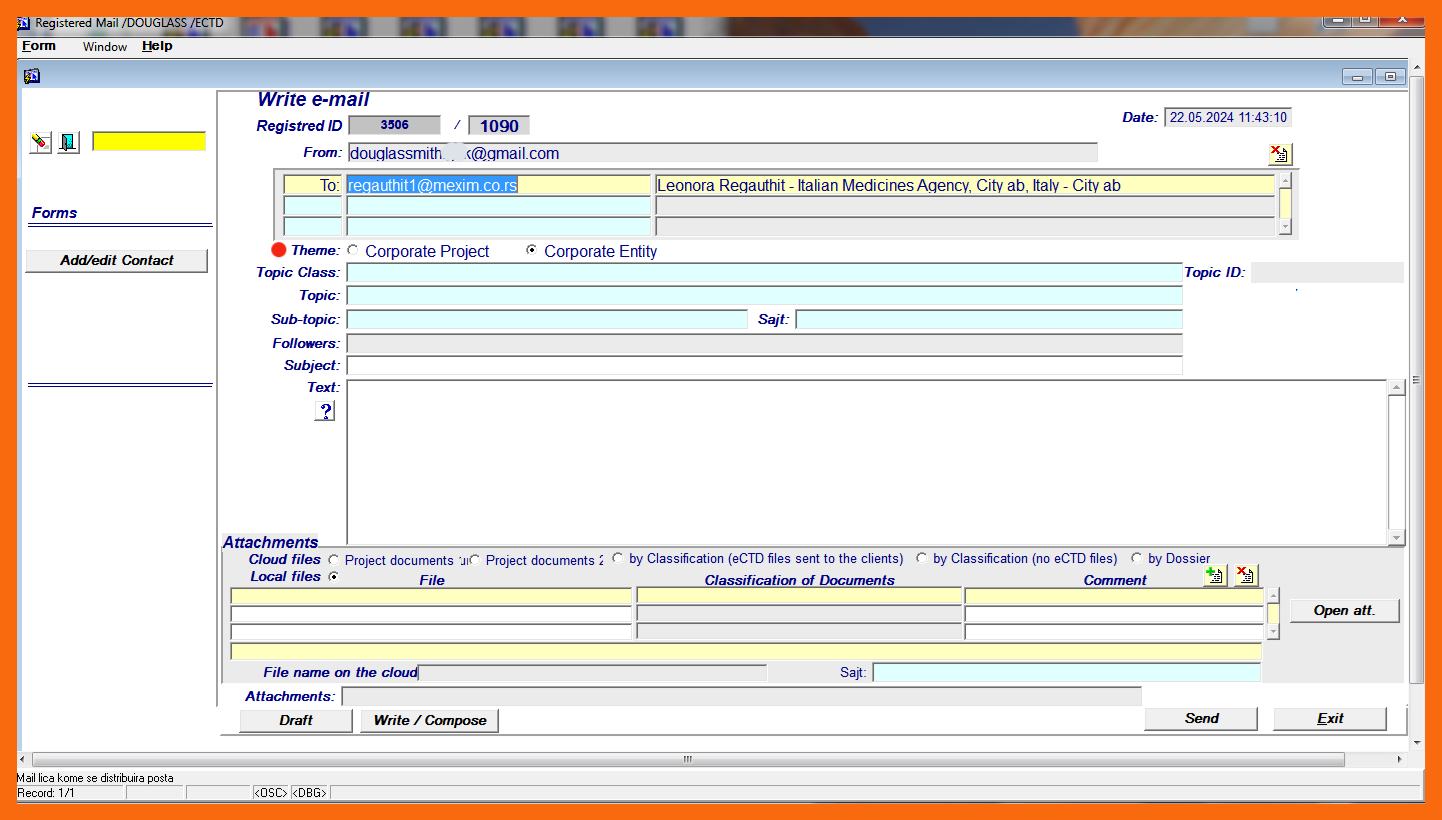The height and width of the screenshot is (820, 1442).
Task: Delete recipient row with red X icon
Action: tap(1280, 154)
